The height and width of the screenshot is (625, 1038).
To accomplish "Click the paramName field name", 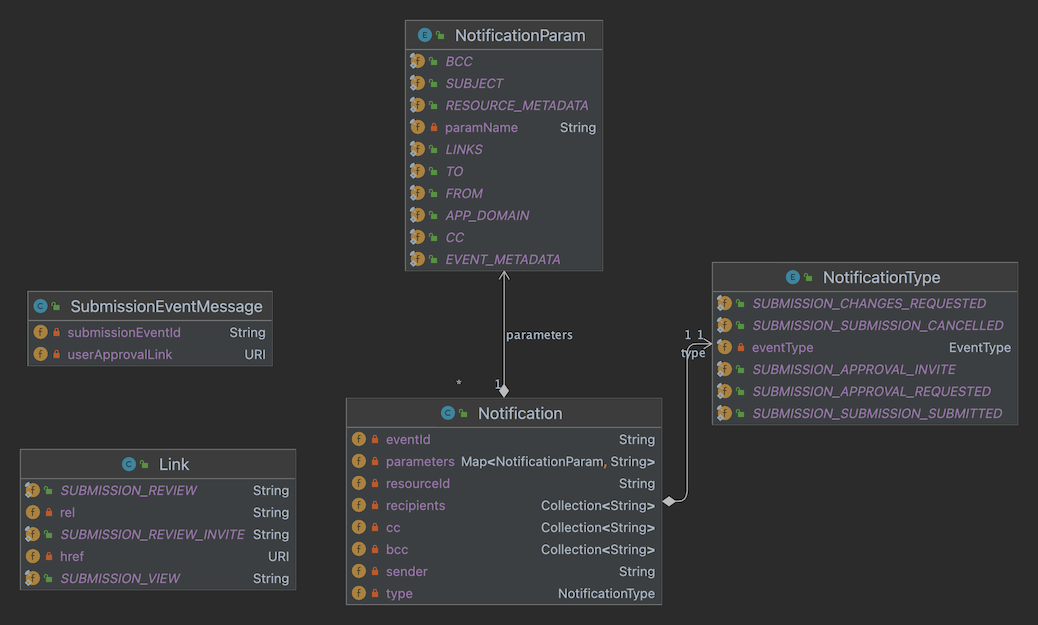I will point(481,127).
